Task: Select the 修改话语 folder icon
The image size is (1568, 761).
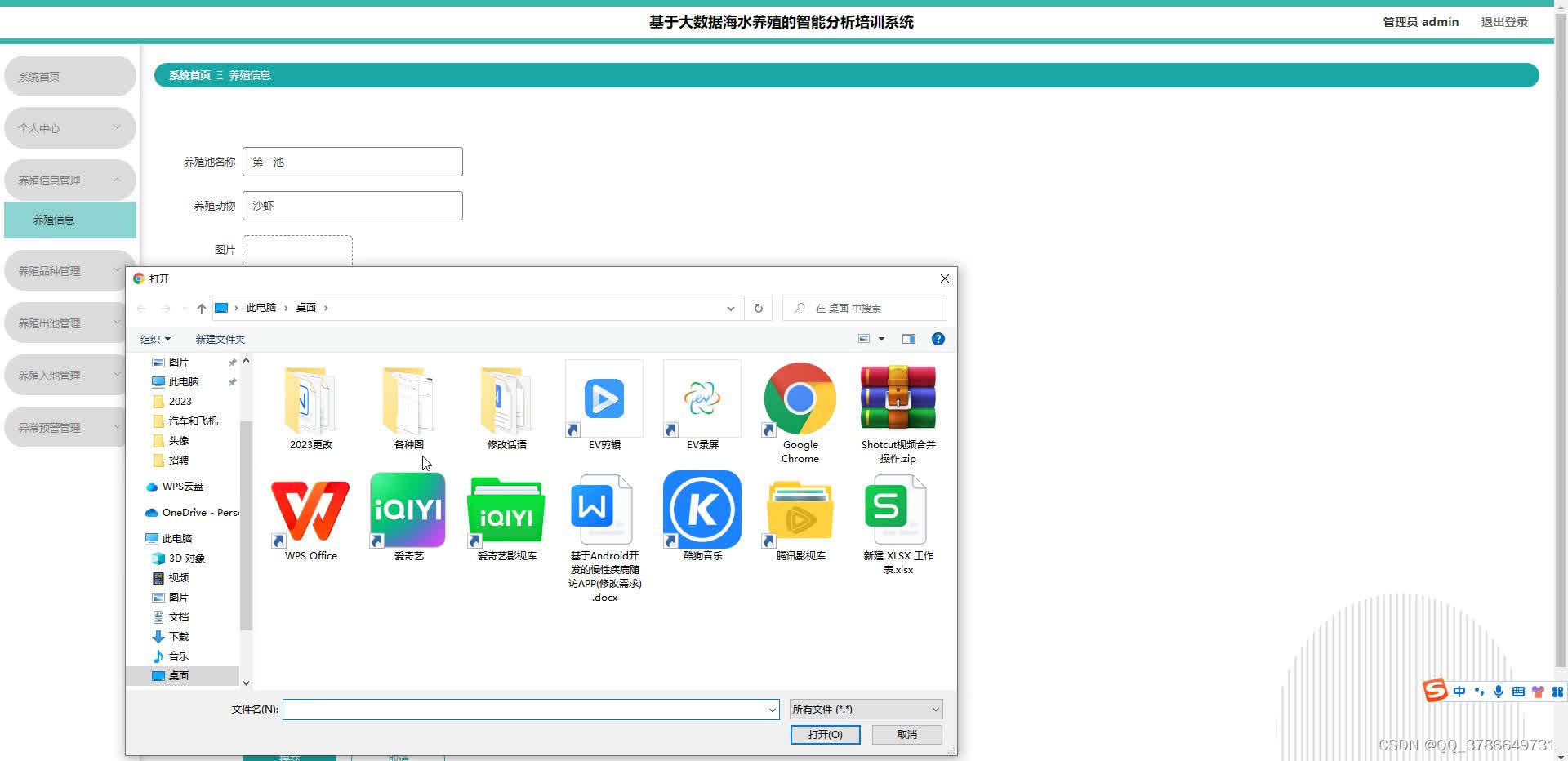Action: click(x=506, y=400)
